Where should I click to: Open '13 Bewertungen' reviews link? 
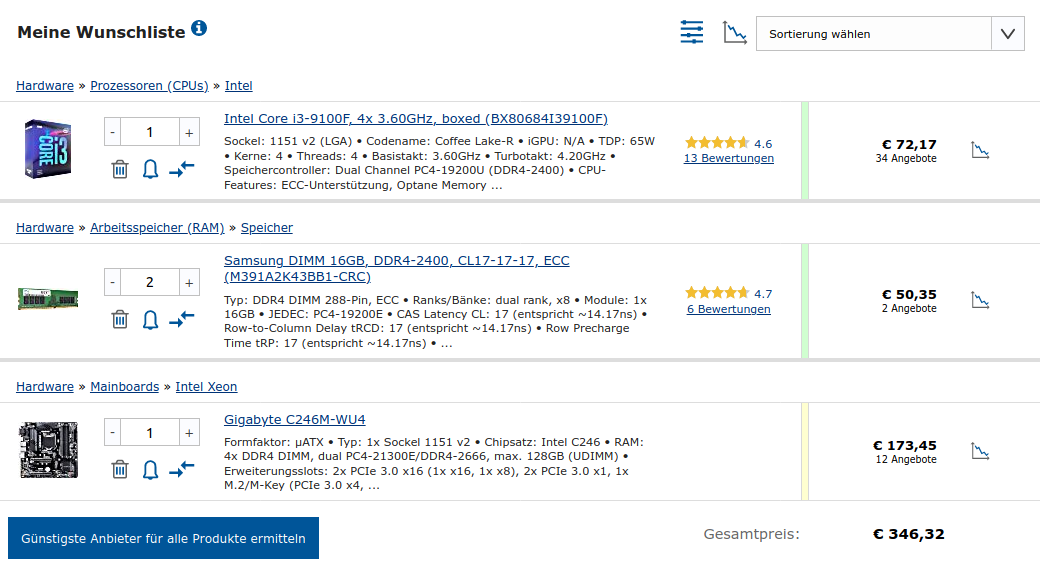pos(728,158)
